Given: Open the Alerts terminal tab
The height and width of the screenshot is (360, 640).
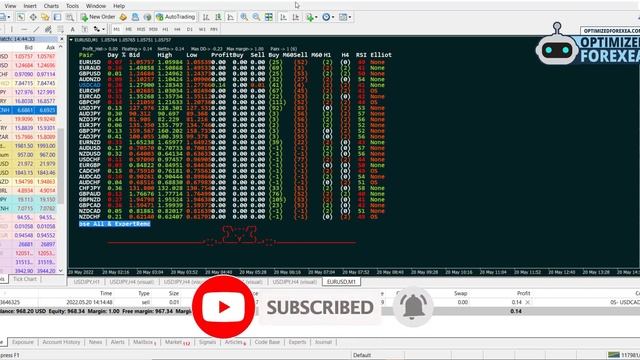Looking at the screenshot, I should (118, 342).
